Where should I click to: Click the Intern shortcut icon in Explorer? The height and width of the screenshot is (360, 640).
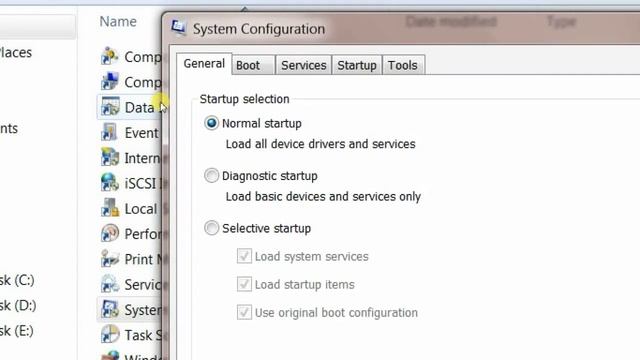point(110,158)
